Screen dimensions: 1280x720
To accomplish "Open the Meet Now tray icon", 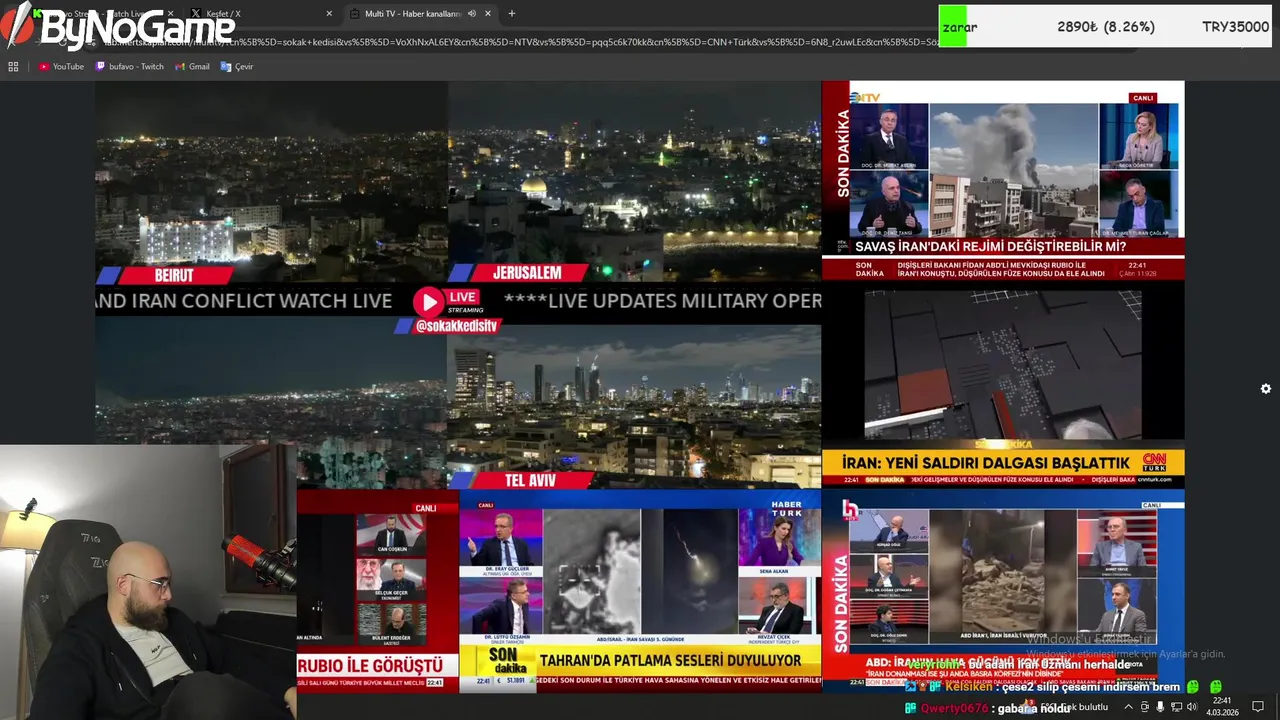I will [1145, 707].
